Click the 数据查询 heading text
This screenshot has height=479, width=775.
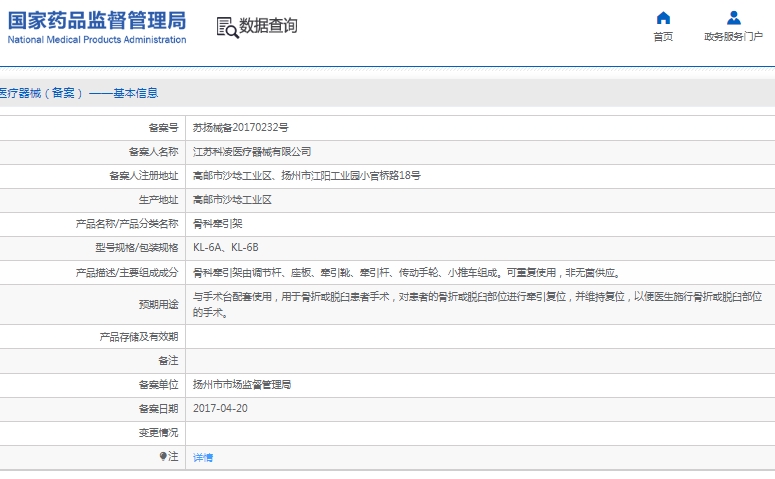click(268, 26)
